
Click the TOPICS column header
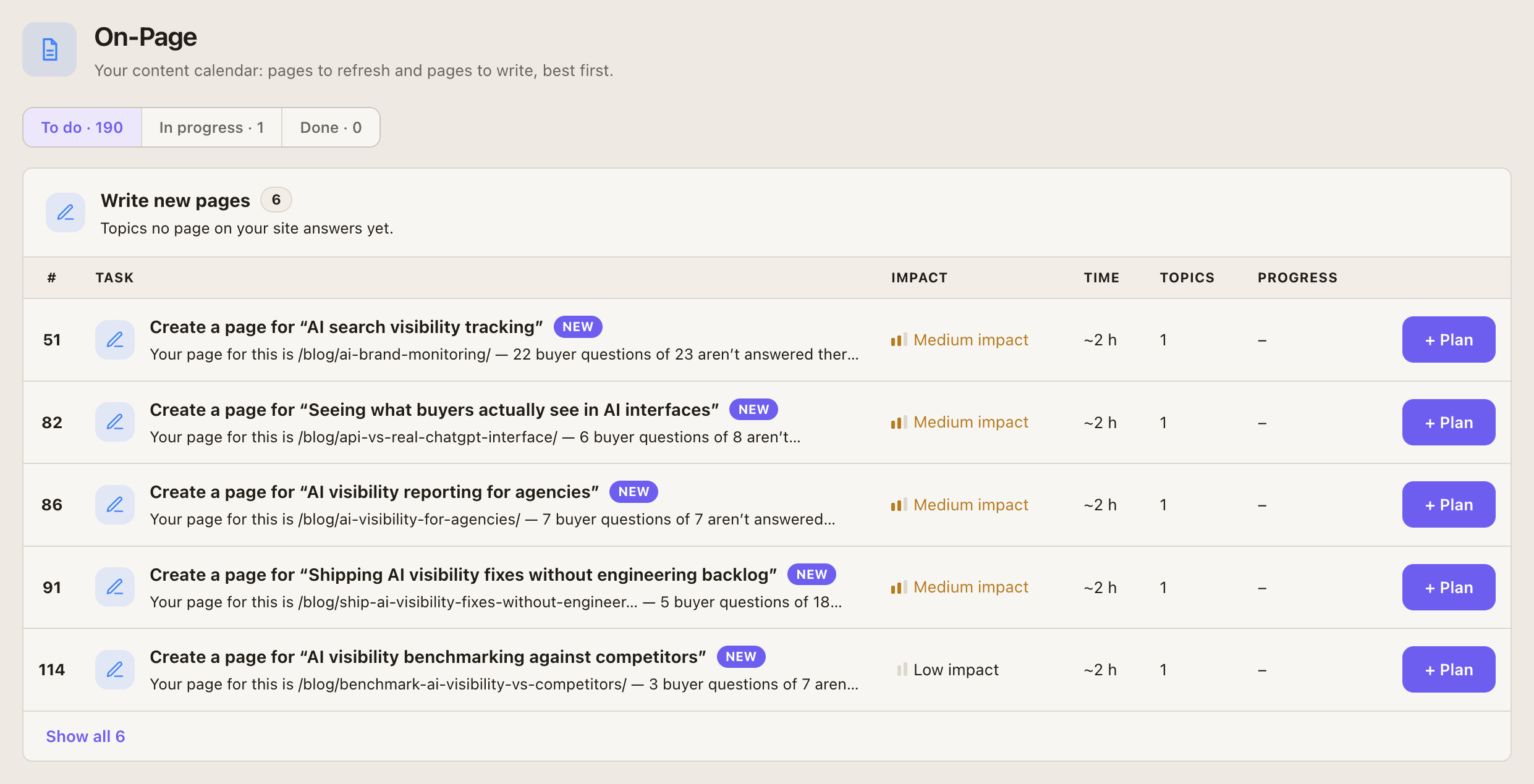click(x=1187, y=278)
